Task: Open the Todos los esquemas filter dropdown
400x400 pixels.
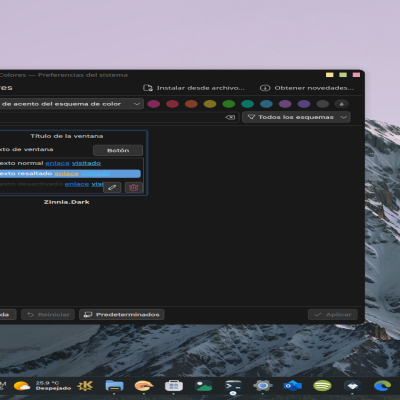Action: coord(296,117)
